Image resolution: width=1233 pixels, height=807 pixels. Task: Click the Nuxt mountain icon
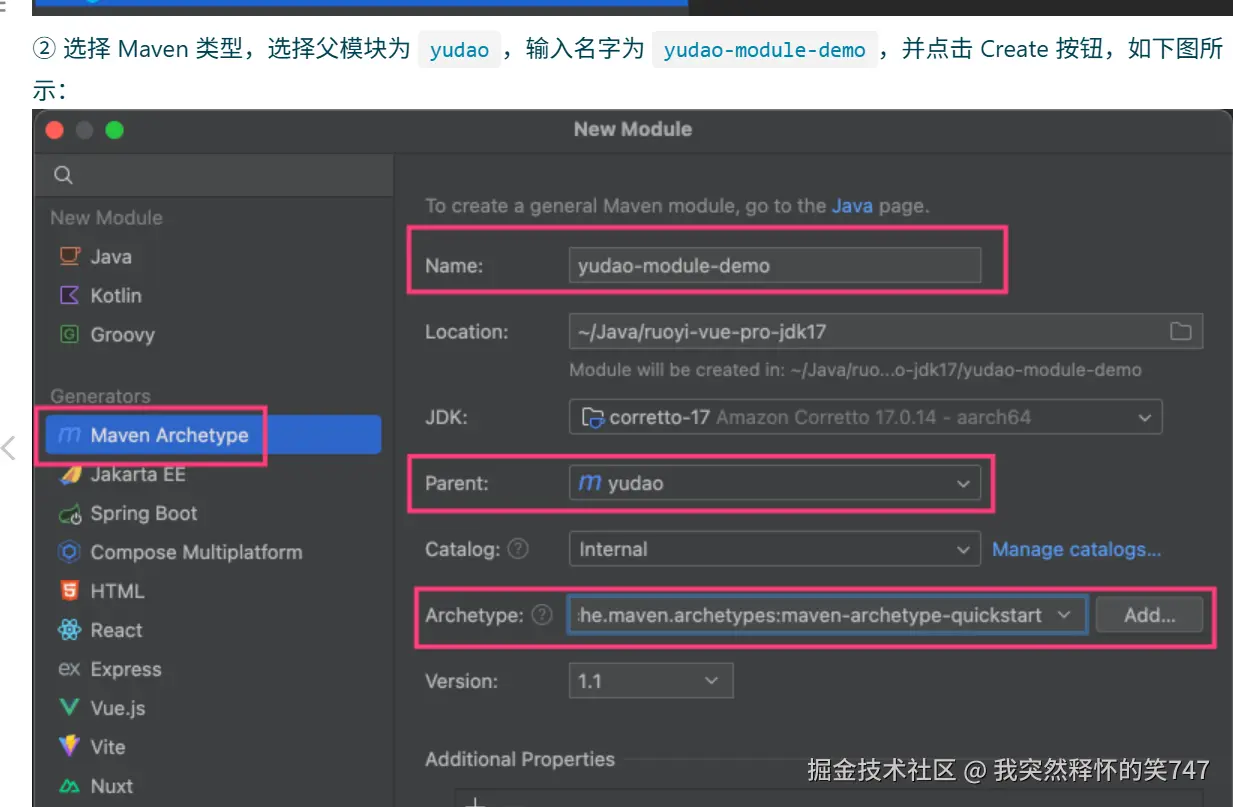pyautogui.click(x=69, y=786)
